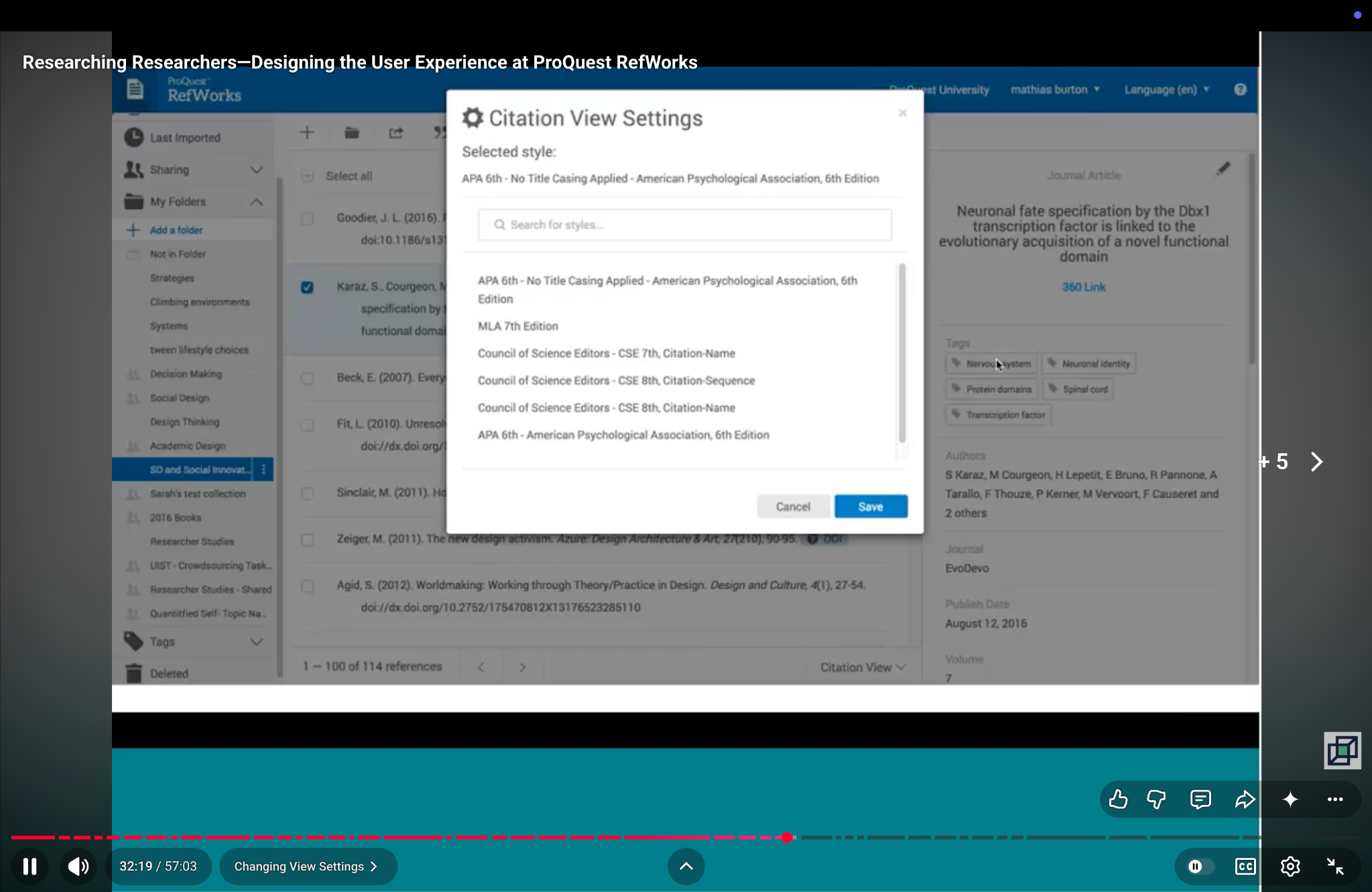Click the share toolbar icon

395,132
